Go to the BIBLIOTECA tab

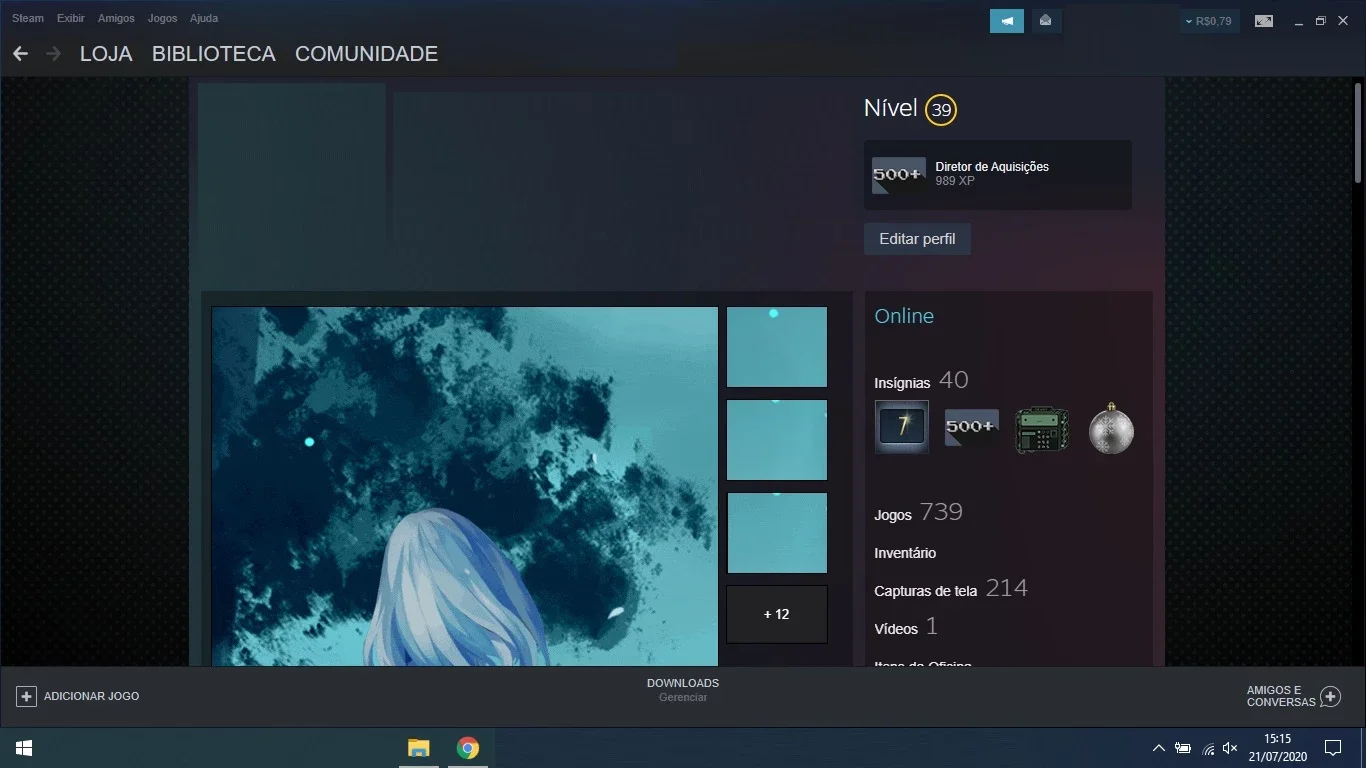[x=214, y=54]
